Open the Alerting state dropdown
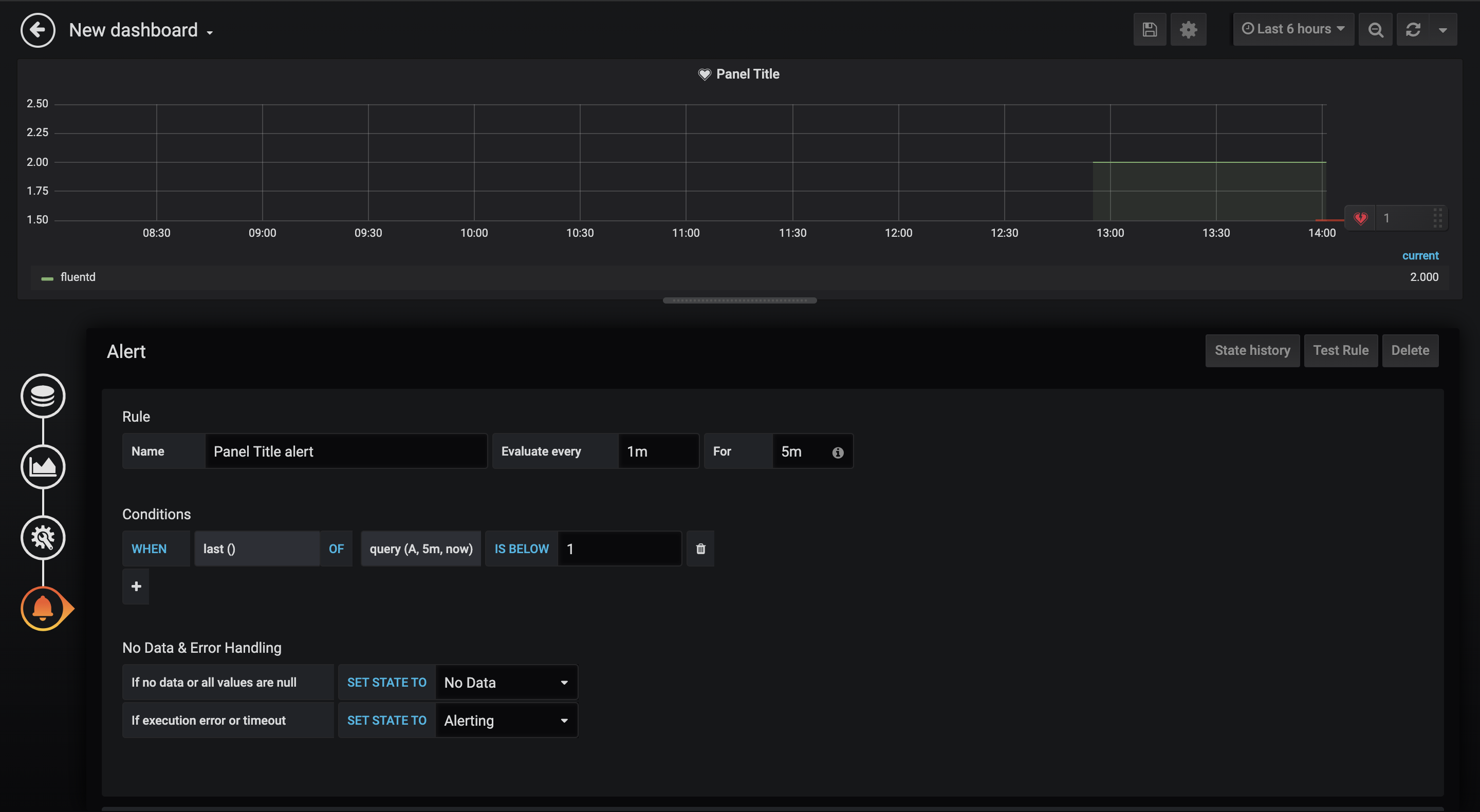 [x=506, y=720]
